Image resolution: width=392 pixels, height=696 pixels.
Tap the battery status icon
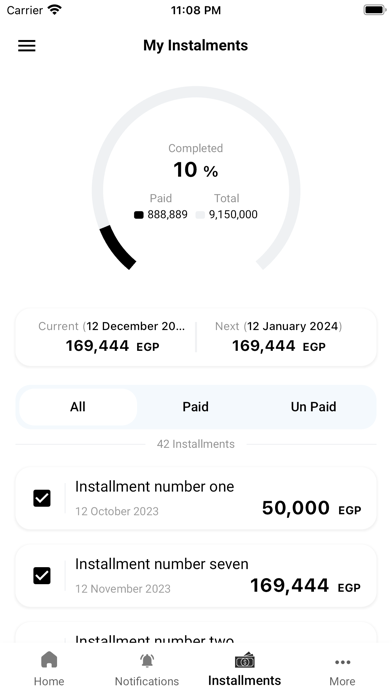[x=375, y=10]
